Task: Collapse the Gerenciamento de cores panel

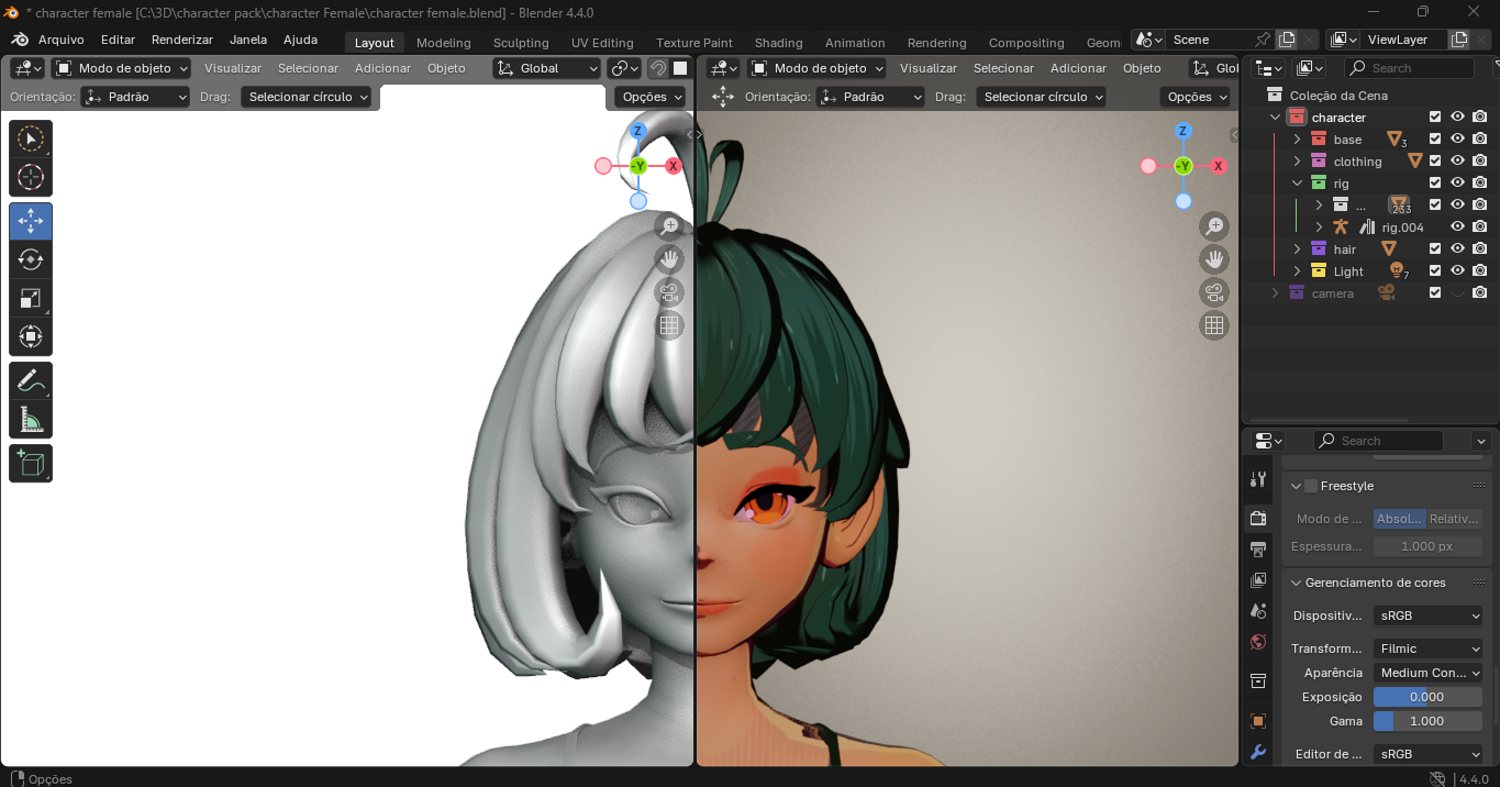Action: click(1296, 583)
